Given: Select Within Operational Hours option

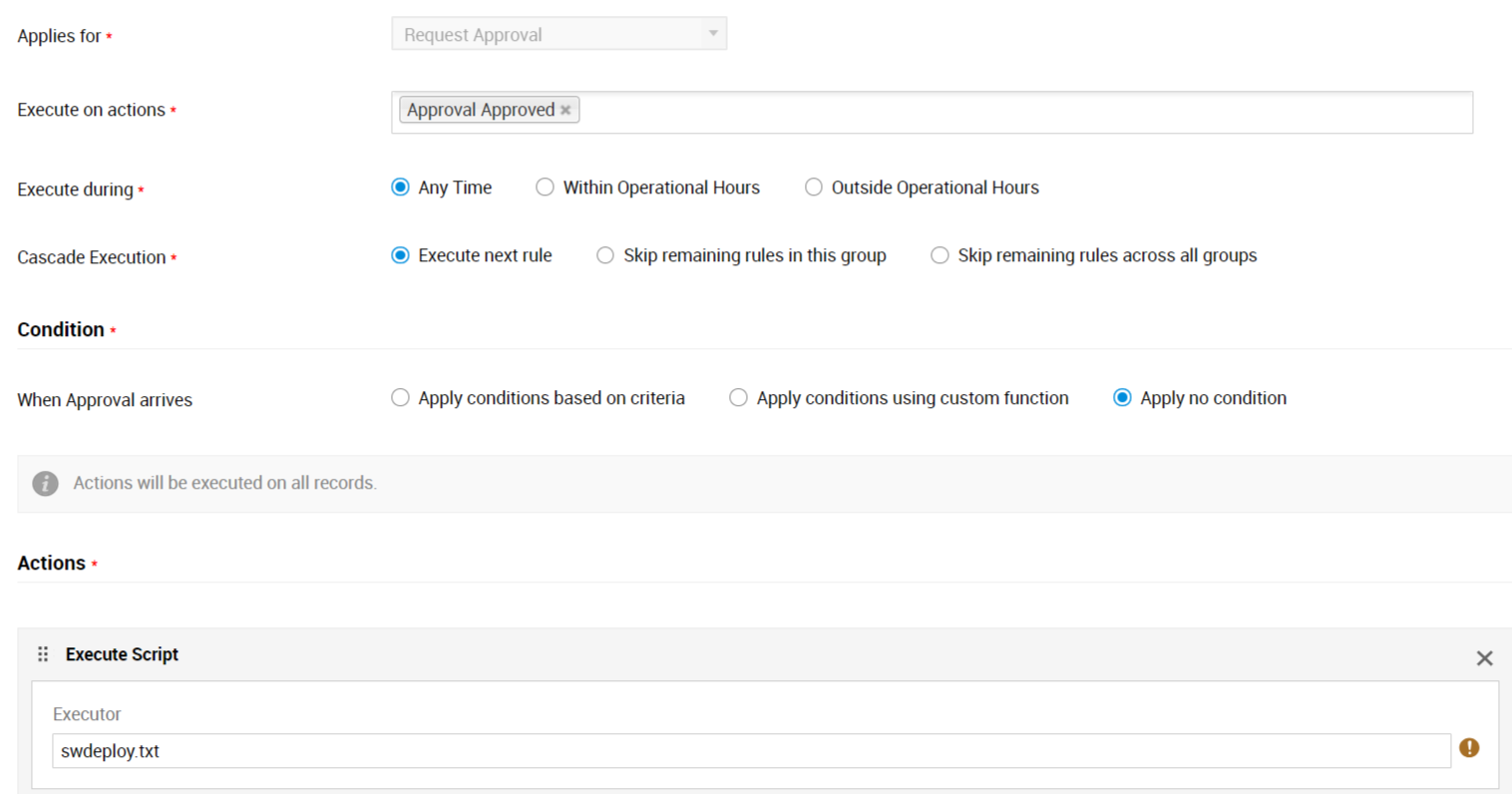Looking at the screenshot, I should click(x=546, y=188).
